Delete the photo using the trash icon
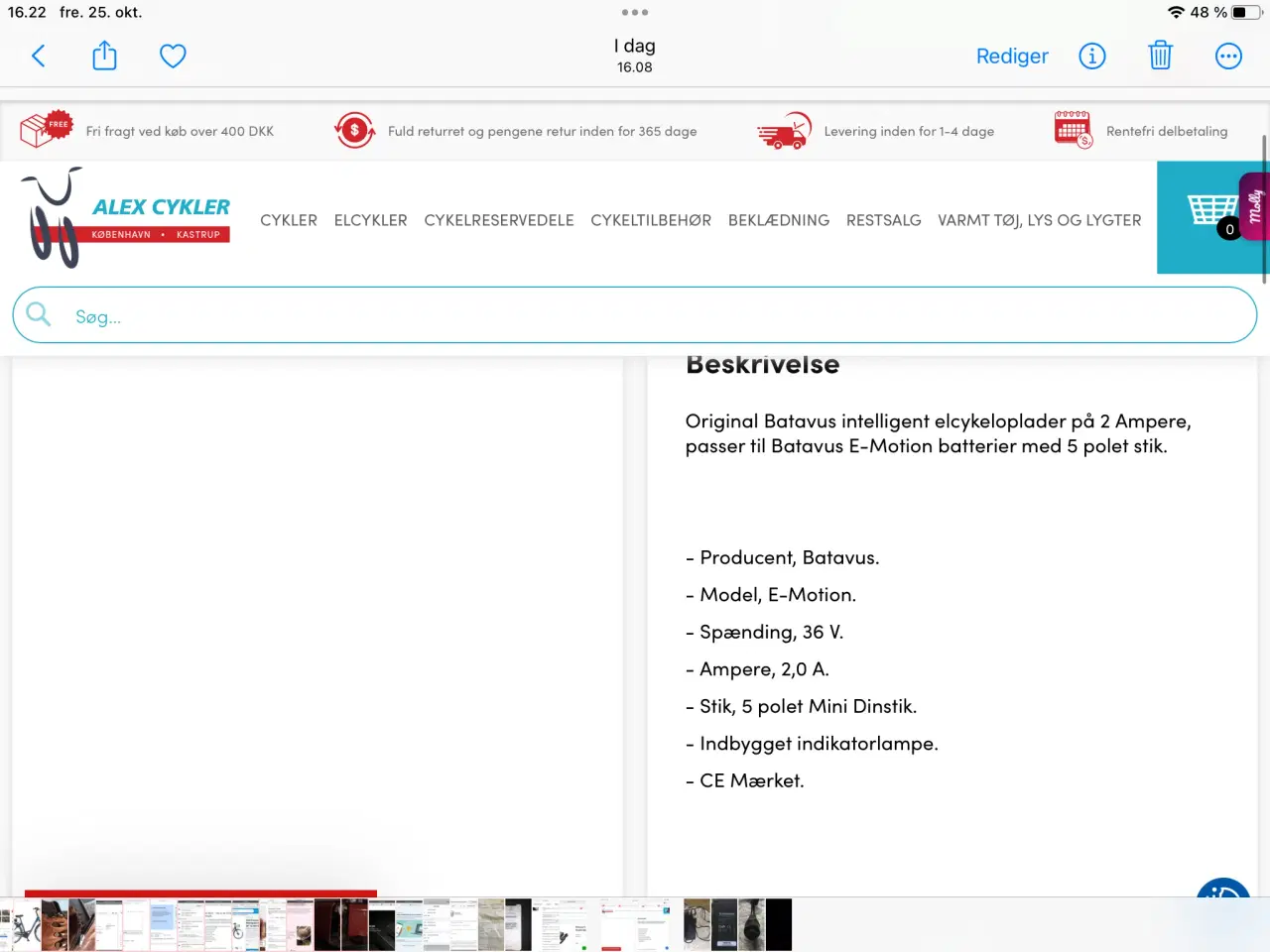 click(1160, 56)
